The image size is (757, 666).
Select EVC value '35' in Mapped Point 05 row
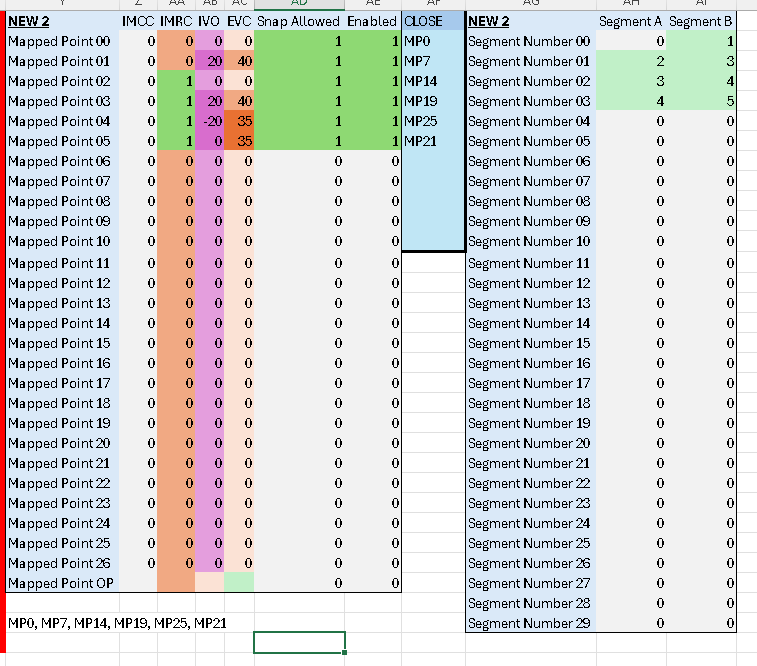239,141
